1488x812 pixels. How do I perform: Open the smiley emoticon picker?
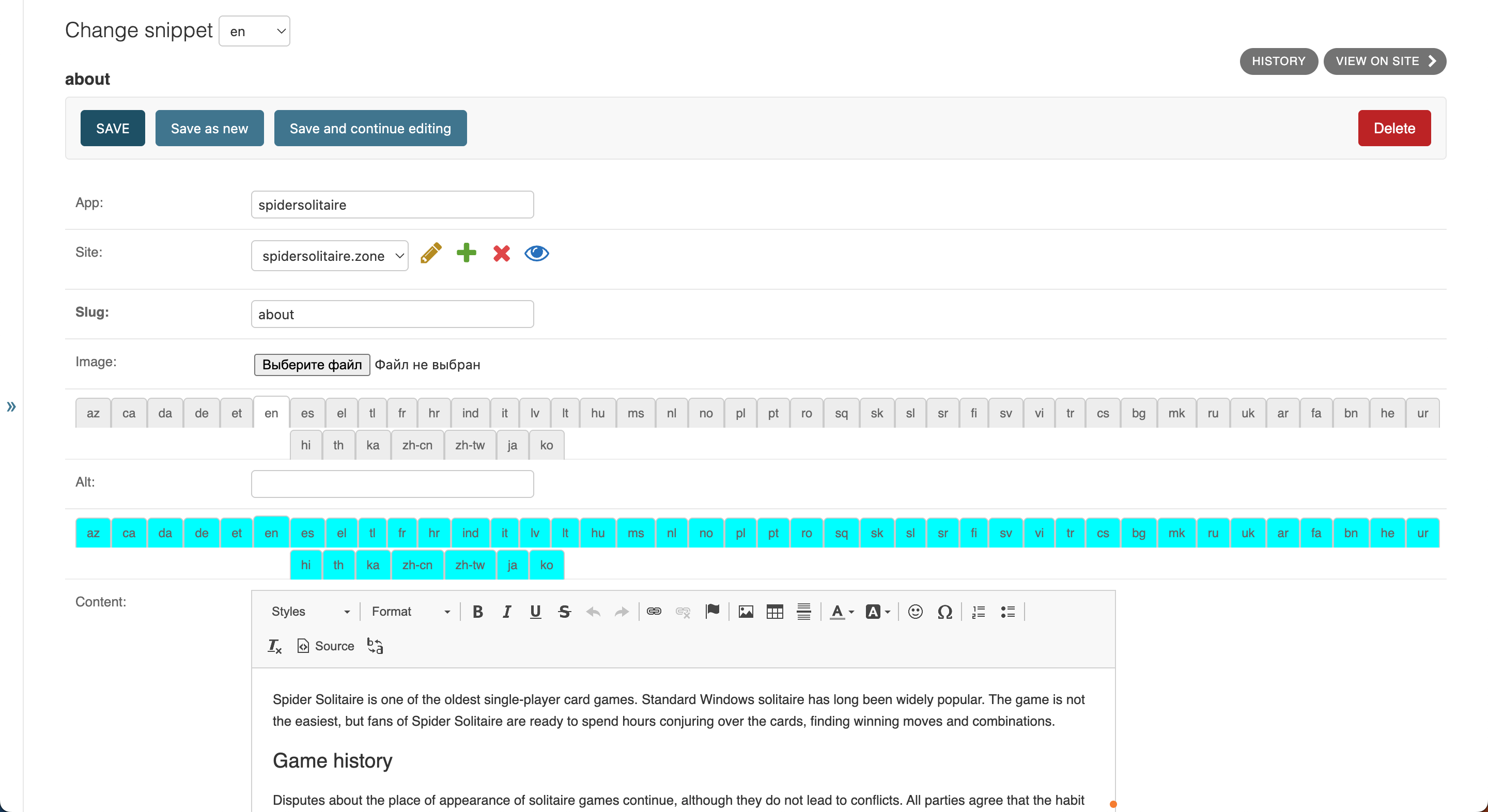915,612
